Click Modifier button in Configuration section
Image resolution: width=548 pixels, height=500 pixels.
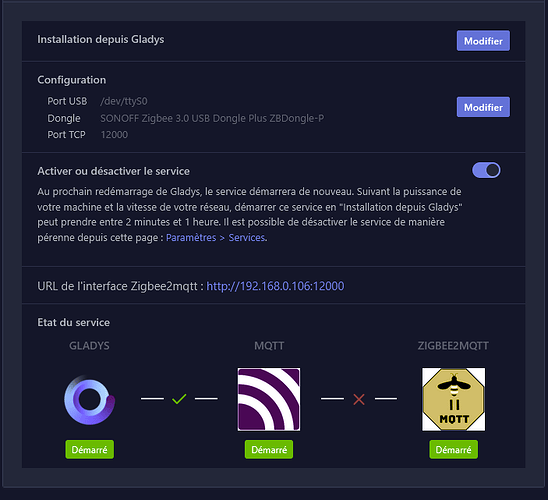tap(483, 107)
